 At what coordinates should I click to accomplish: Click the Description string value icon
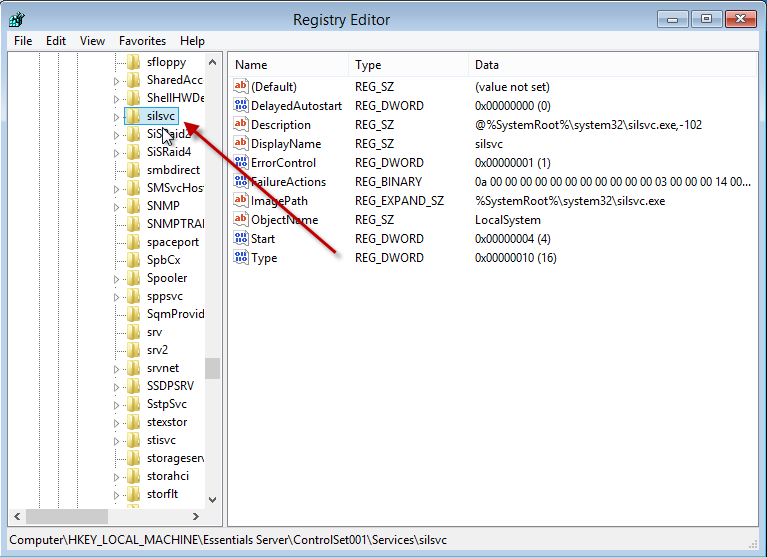(x=240, y=125)
